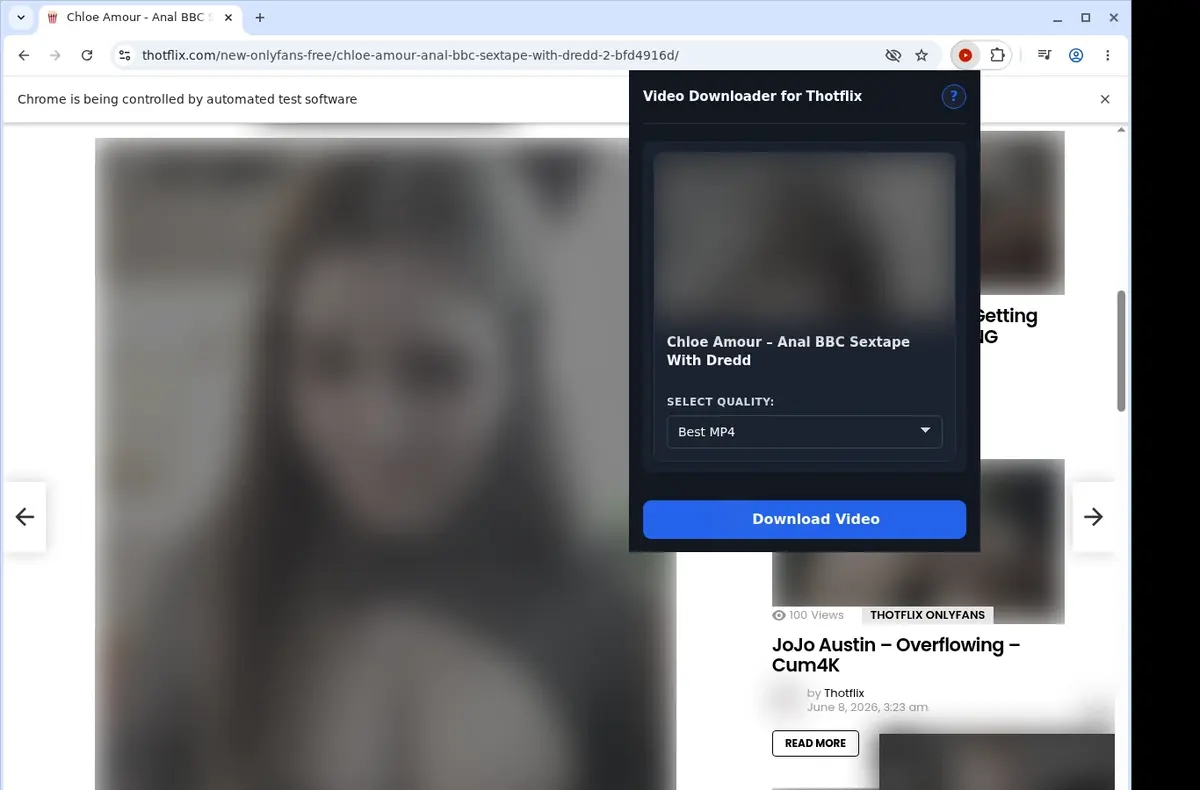
Task: Click the red video downloader extension icon
Action: [x=965, y=56]
